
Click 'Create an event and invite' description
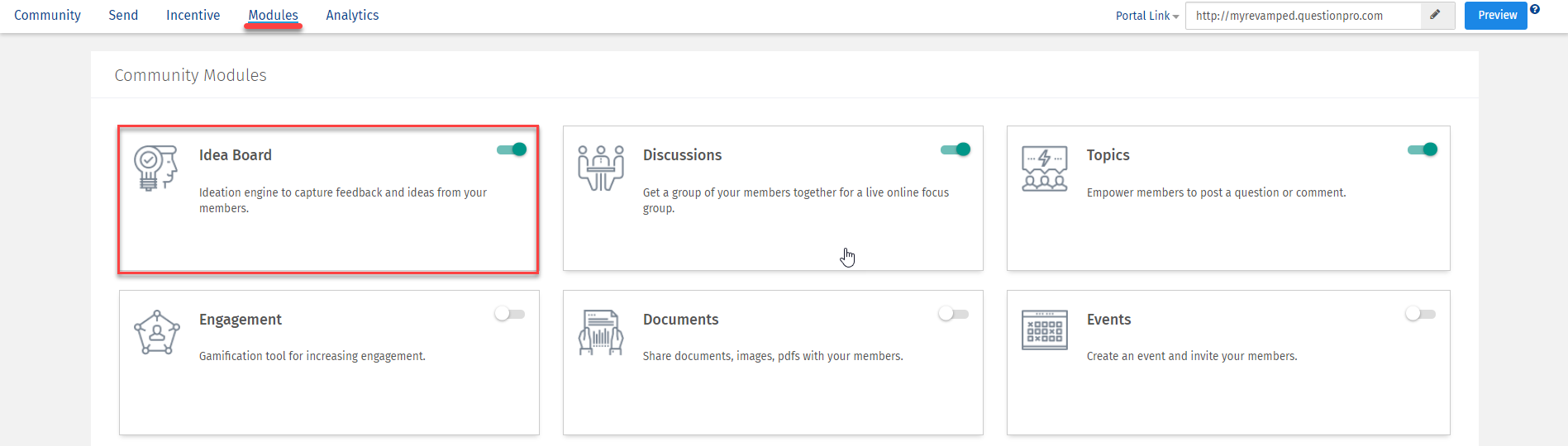[x=1192, y=356]
